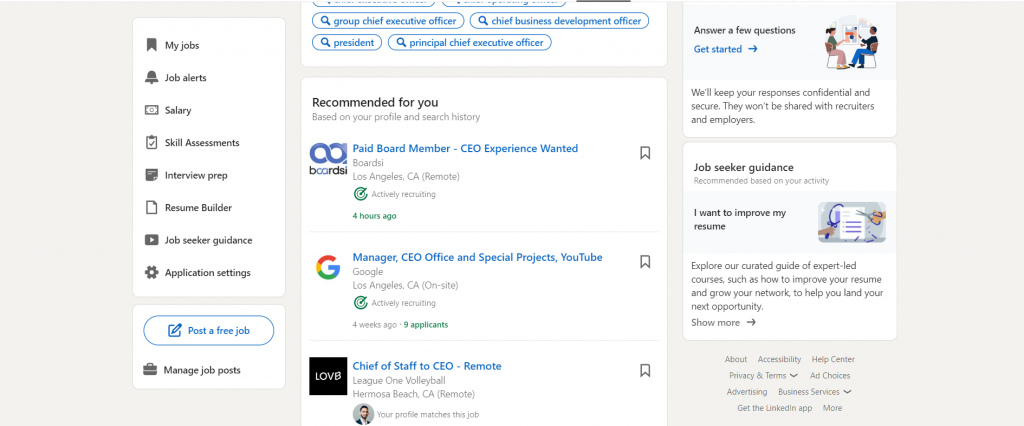Click the arrow next to Show more
This screenshot has width=1024, height=426.
(x=751, y=323)
